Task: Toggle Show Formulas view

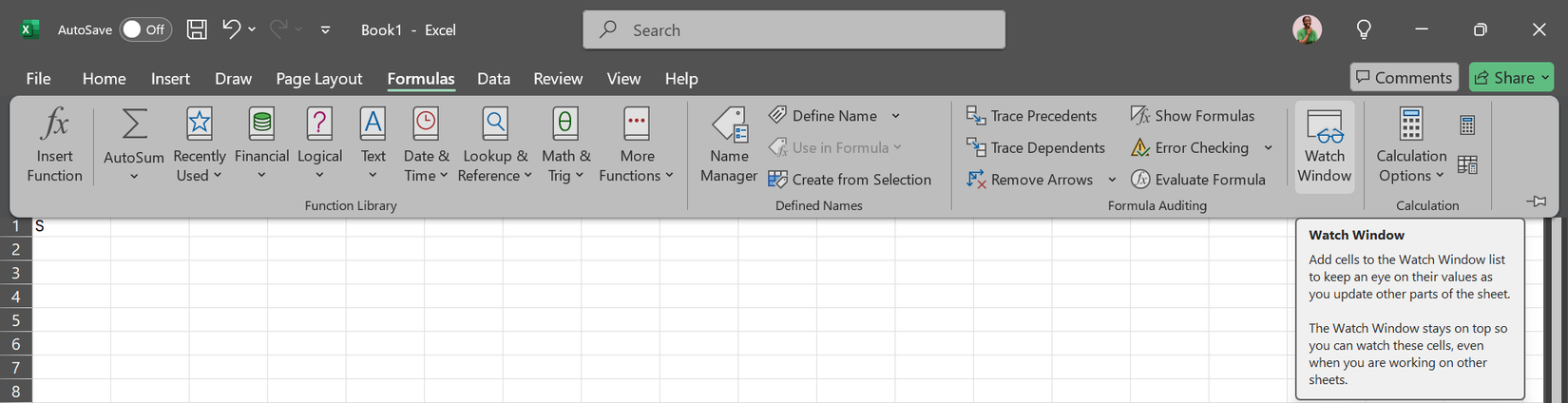Action: pos(1193,116)
